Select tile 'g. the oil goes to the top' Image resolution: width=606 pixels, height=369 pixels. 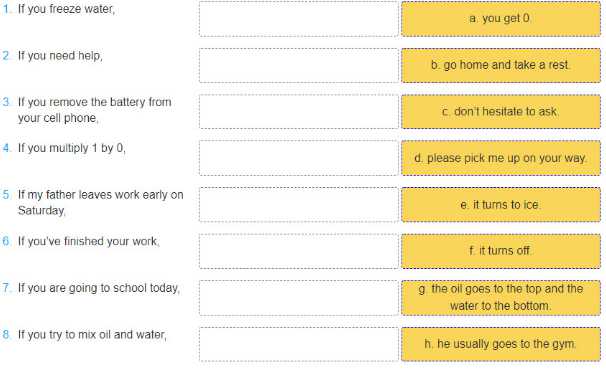point(501,298)
